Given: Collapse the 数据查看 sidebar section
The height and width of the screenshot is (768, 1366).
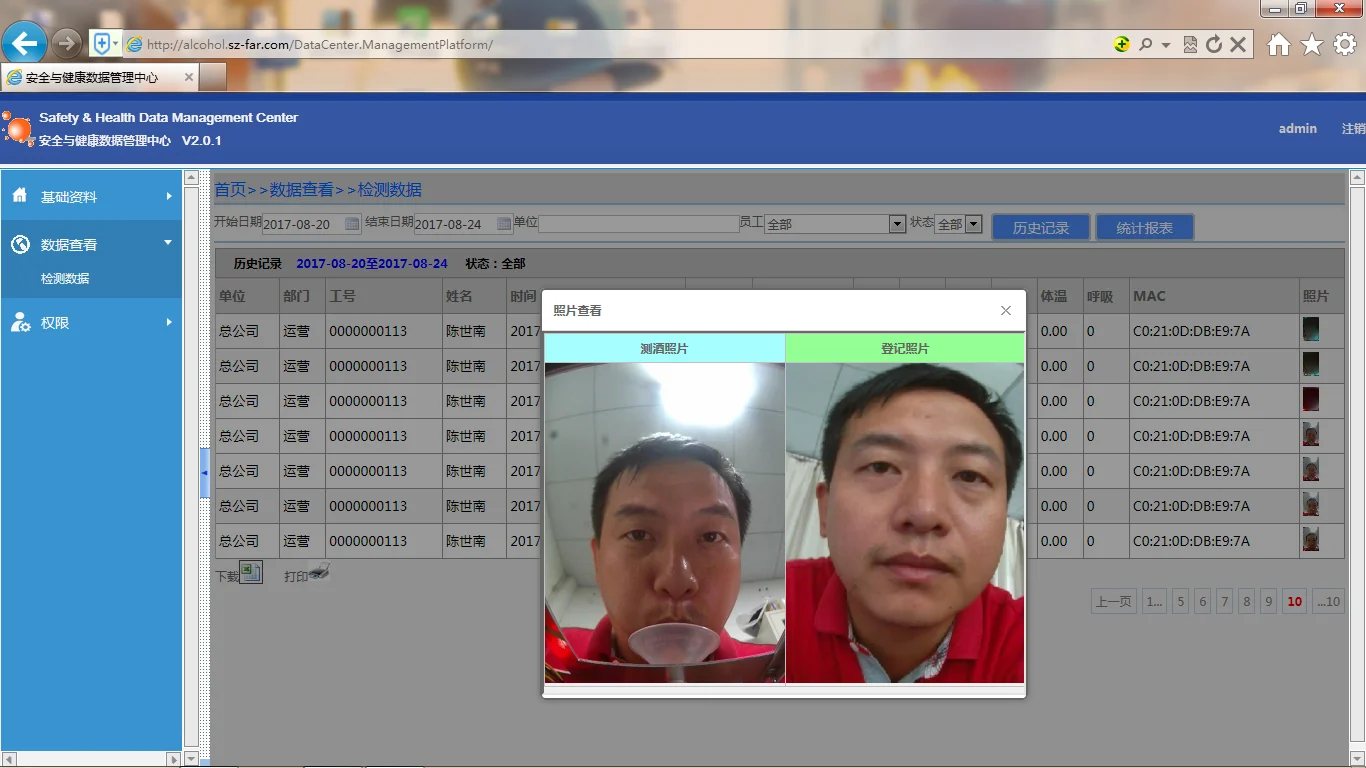Looking at the screenshot, I should pos(91,244).
